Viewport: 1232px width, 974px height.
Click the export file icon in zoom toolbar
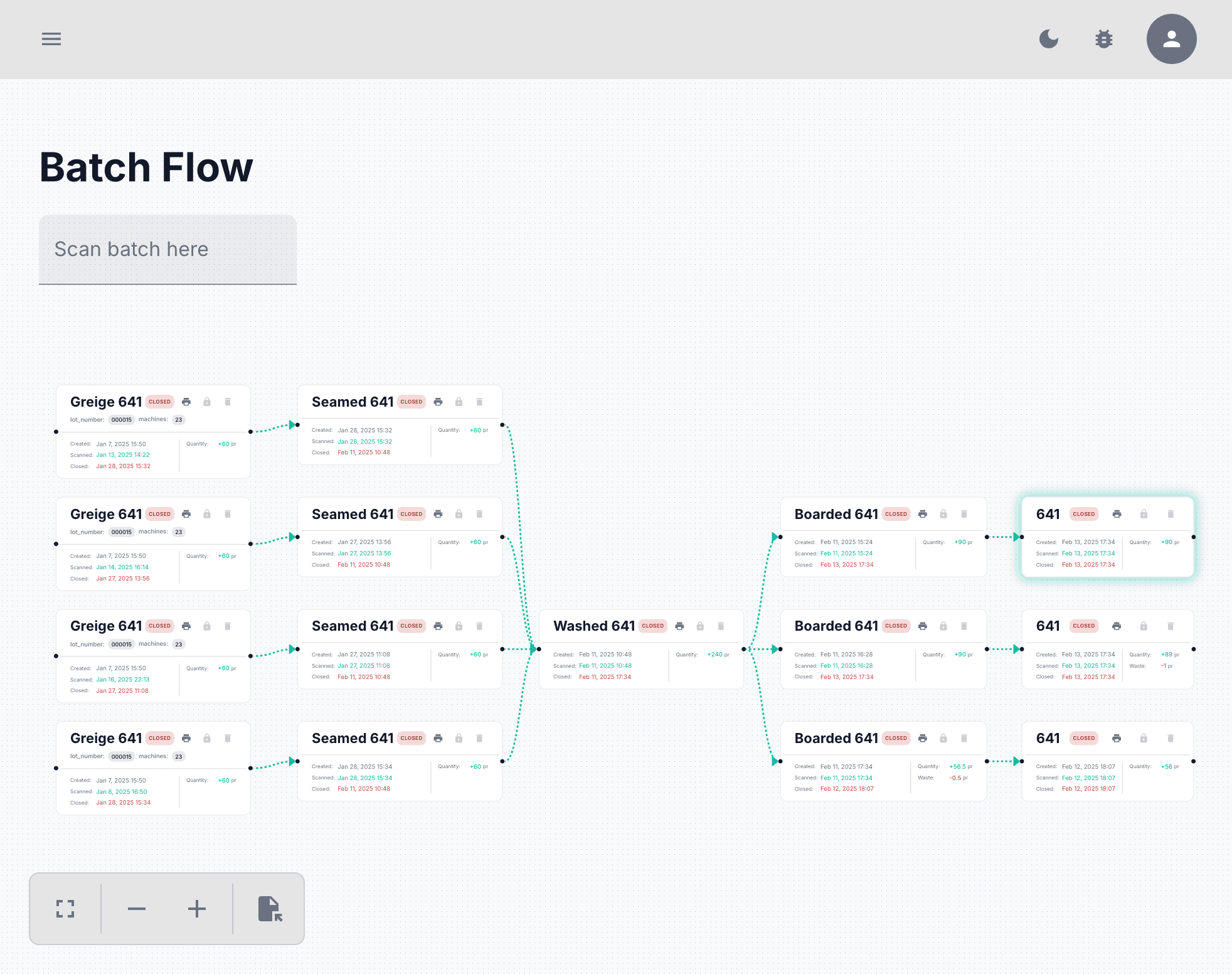pyautogui.click(x=270, y=909)
